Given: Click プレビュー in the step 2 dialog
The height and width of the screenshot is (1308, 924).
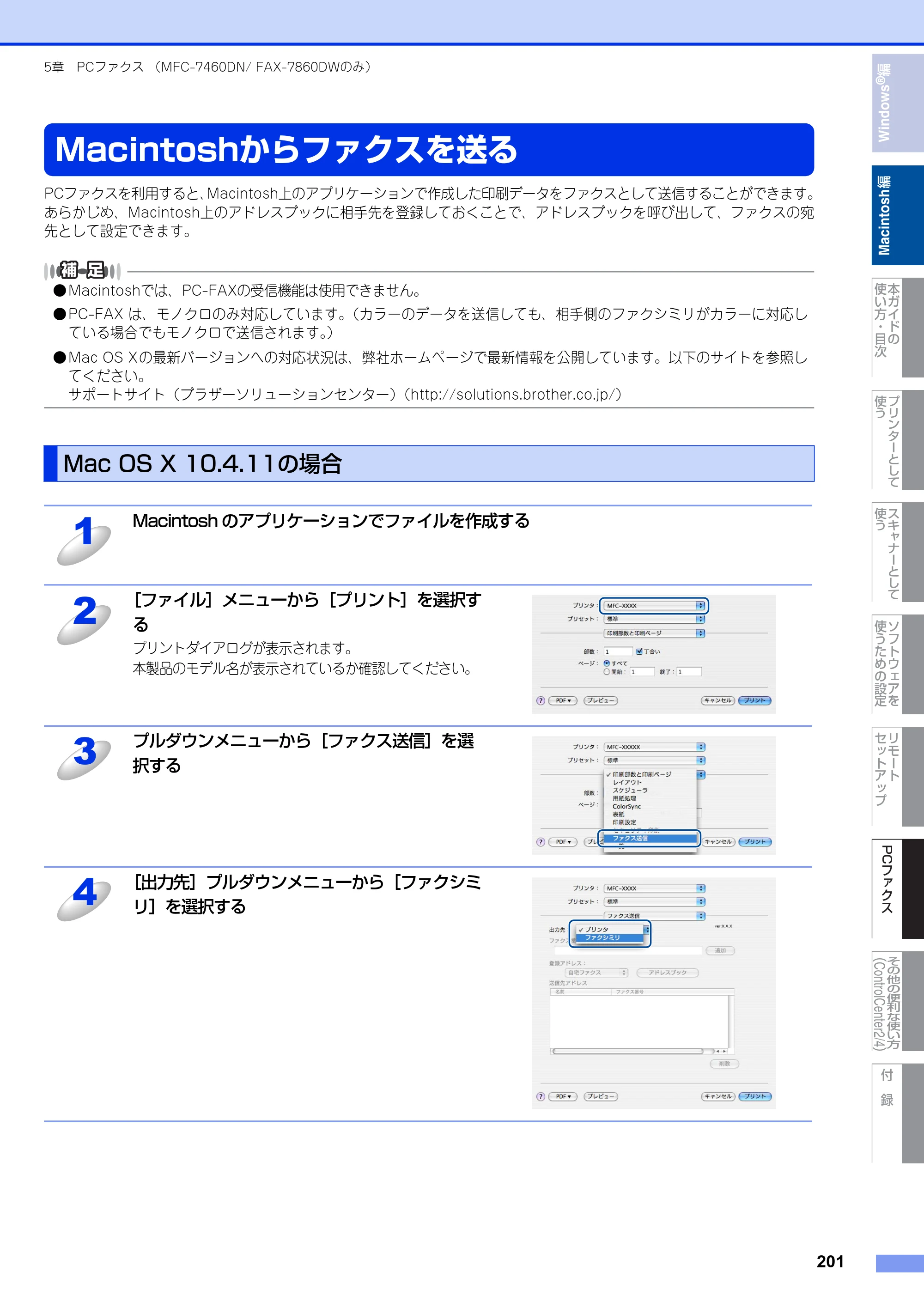Looking at the screenshot, I should [601, 700].
